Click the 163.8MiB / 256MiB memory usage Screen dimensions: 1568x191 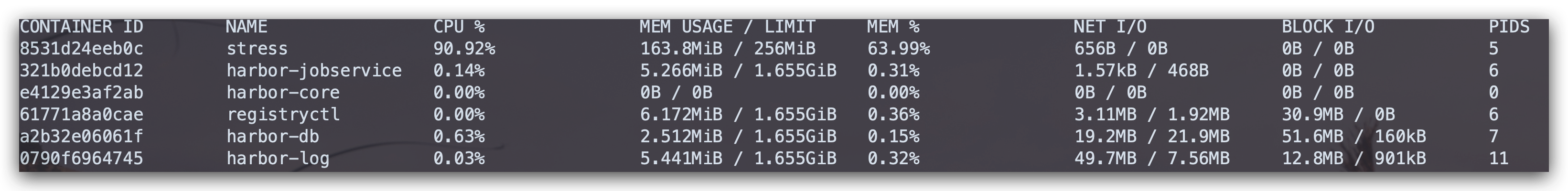[x=727, y=49]
